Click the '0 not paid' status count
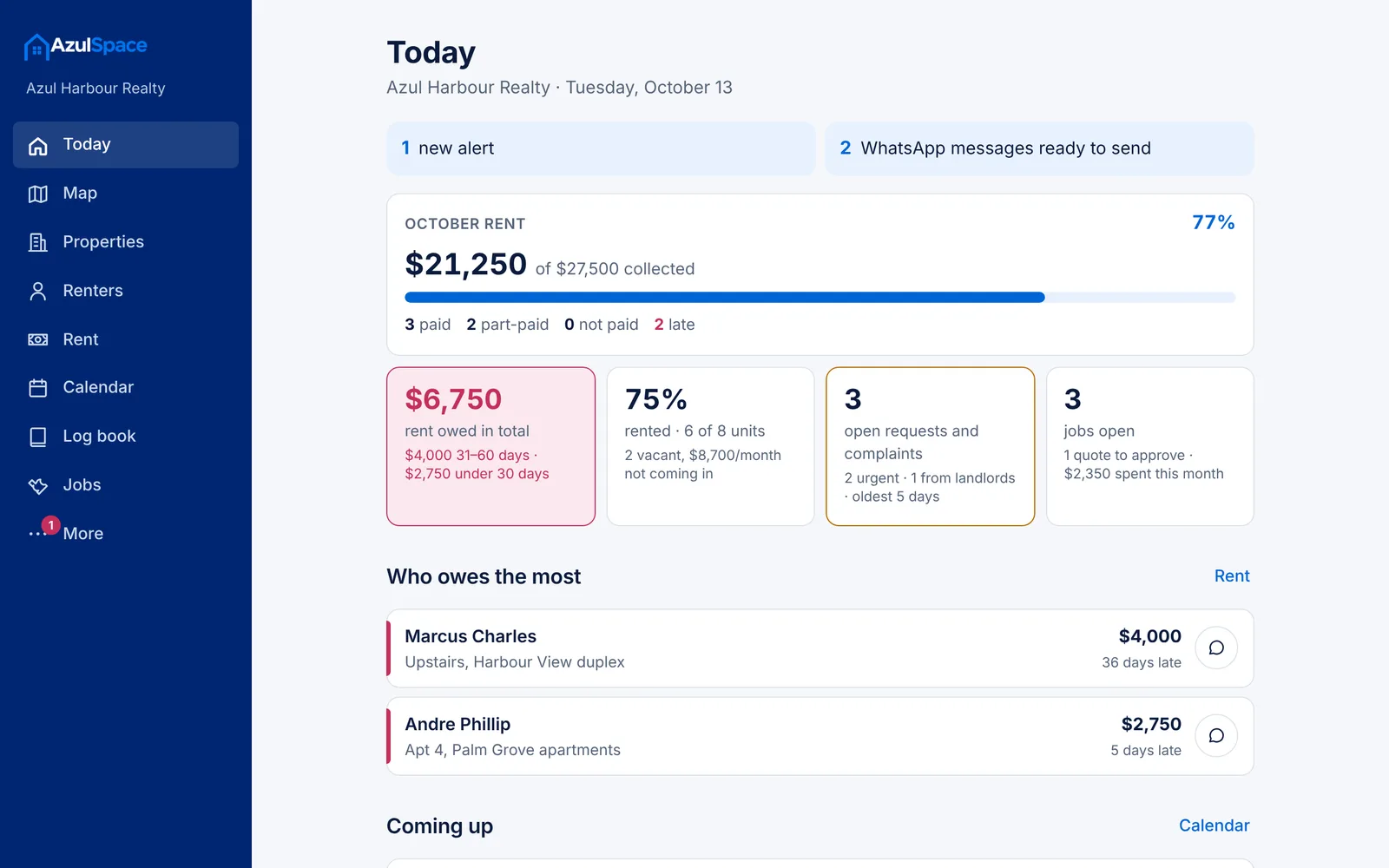Image resolution: width=1389 pixels, height=868 pixels. (602, 325)
